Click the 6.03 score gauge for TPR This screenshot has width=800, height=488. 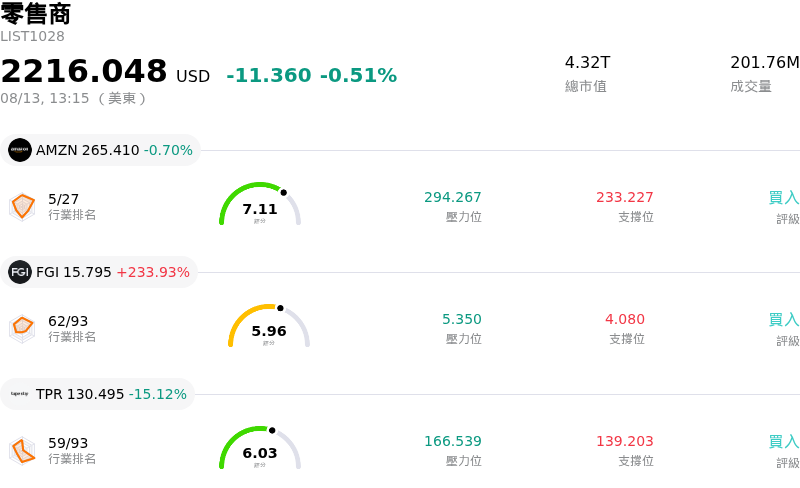260,448
